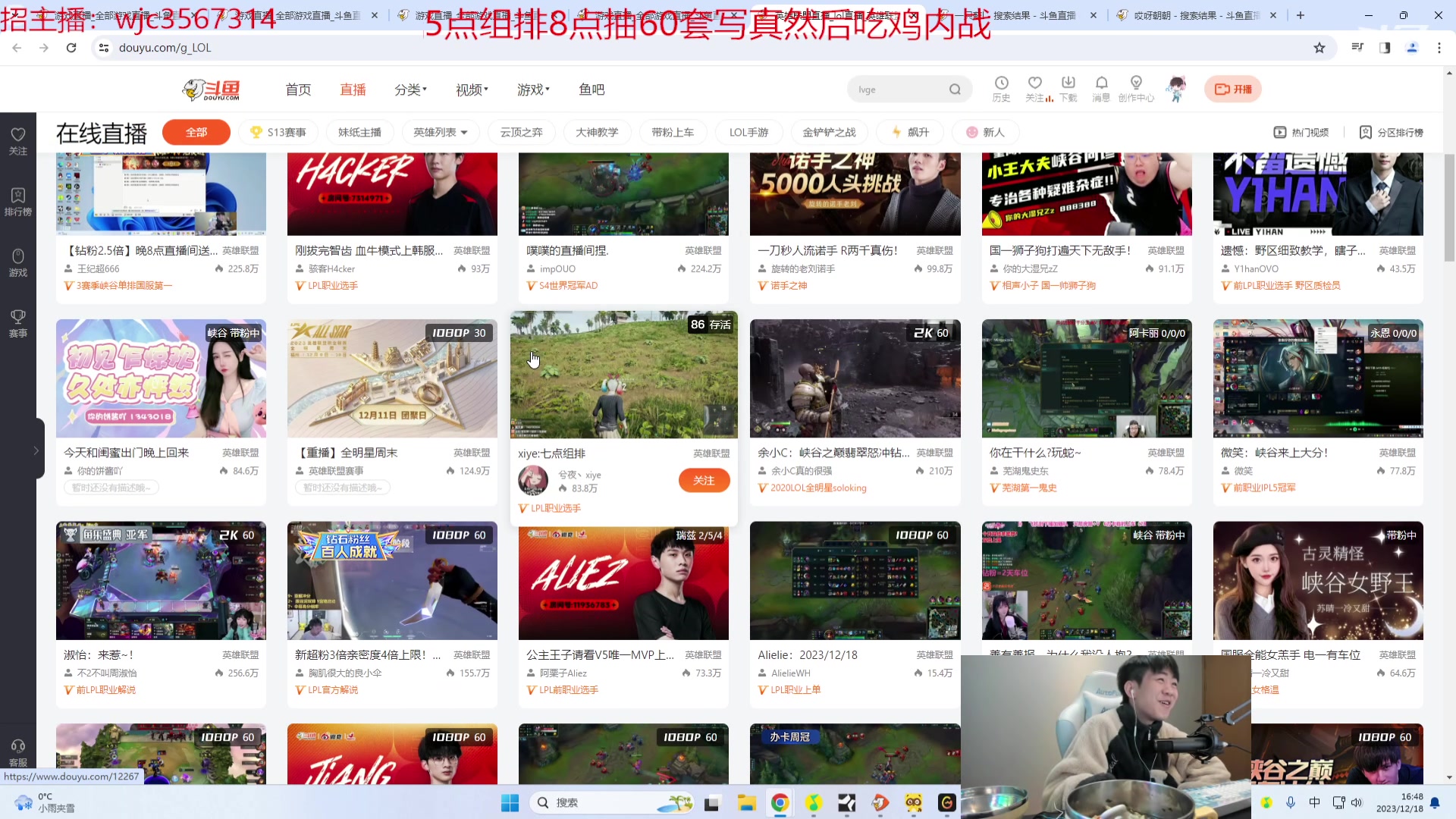Click the xiye 七点组排 stream thumbnail
This screenshot has width=1456, height=819.
click(x=623, y=375)
